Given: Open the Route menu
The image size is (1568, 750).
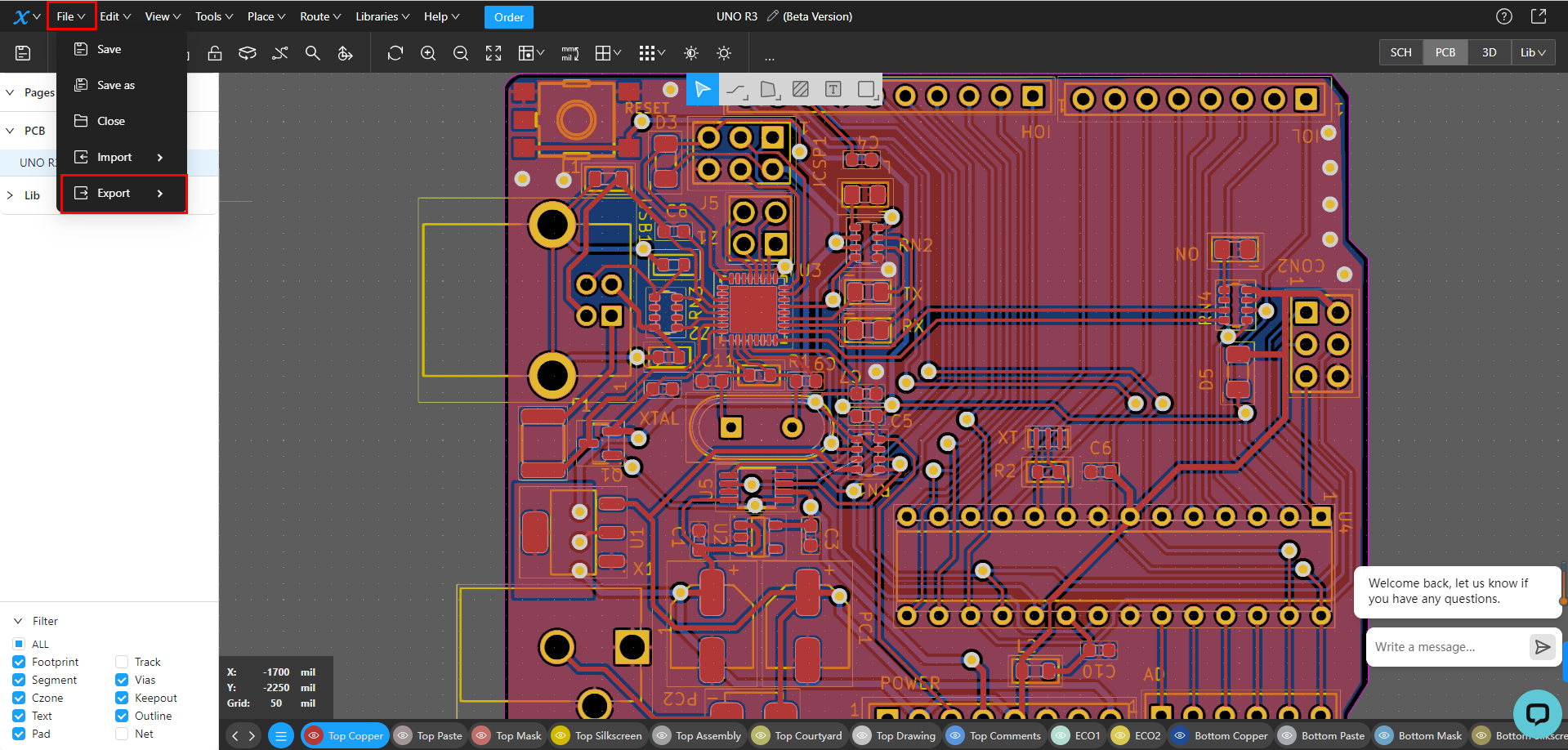Looking at the screenshot, I should tap(320, 16).
